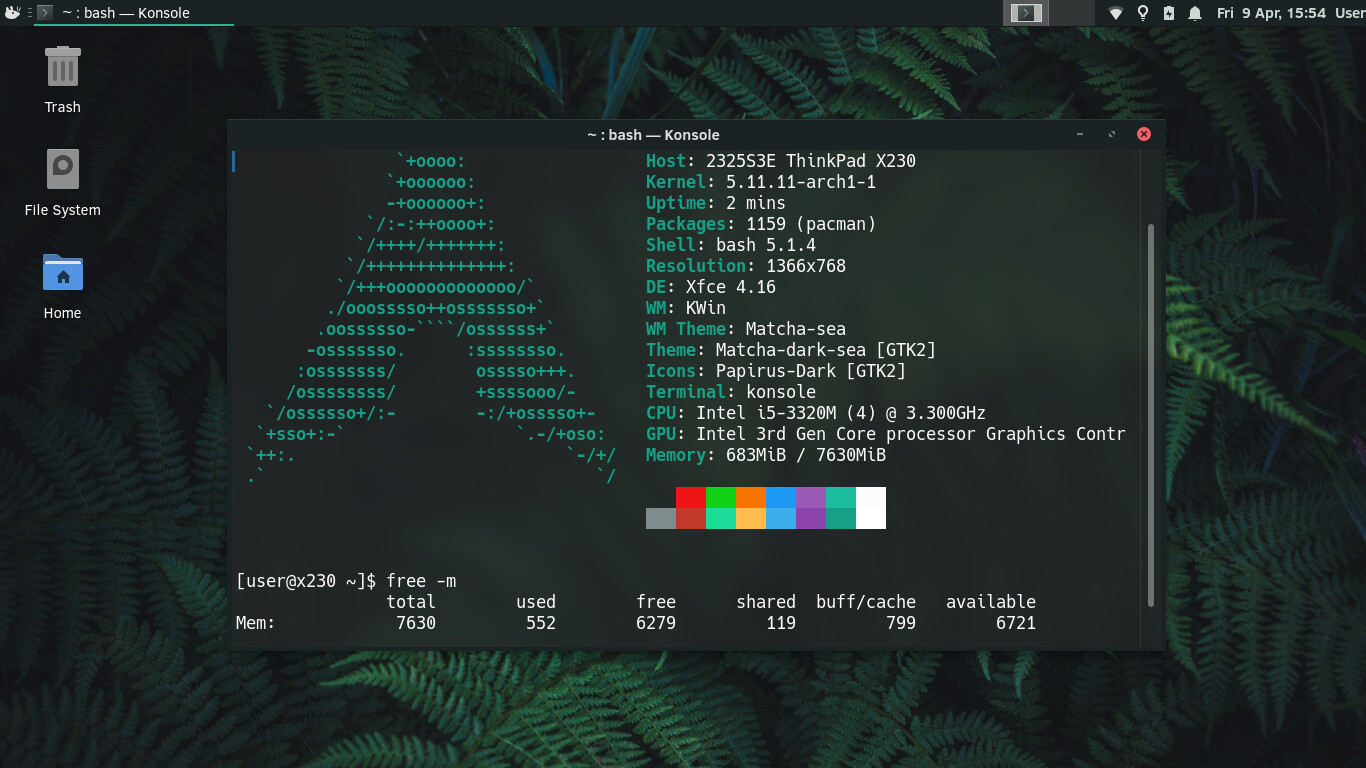
Task: Click the buff/cache value 799
Action: point(901,623)
